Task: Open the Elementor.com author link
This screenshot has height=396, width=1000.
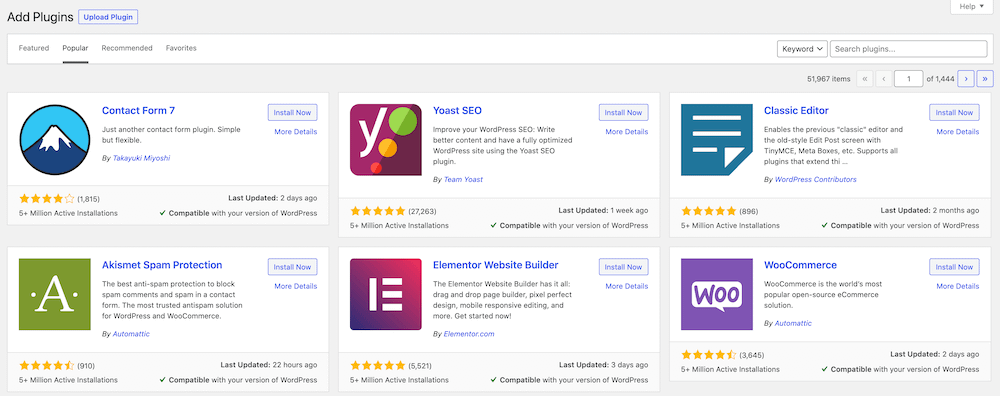Action: pos(469,334)
